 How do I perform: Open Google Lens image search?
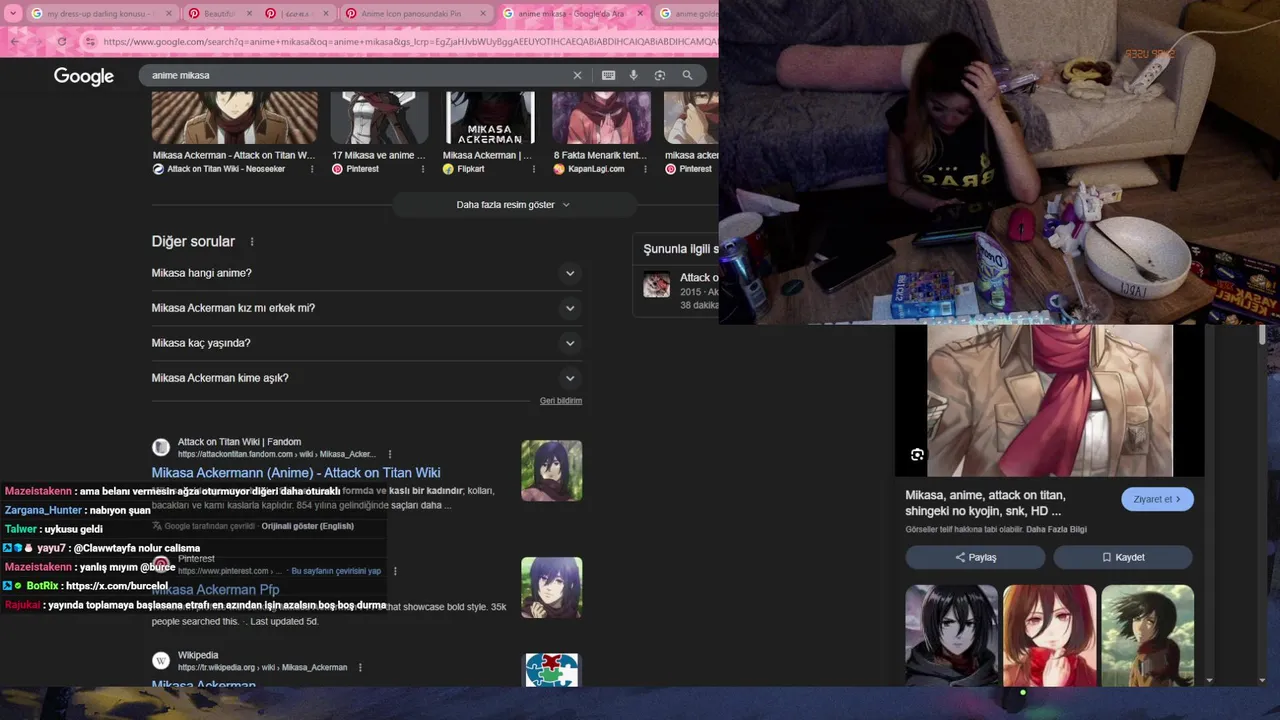tap(660, 75)
